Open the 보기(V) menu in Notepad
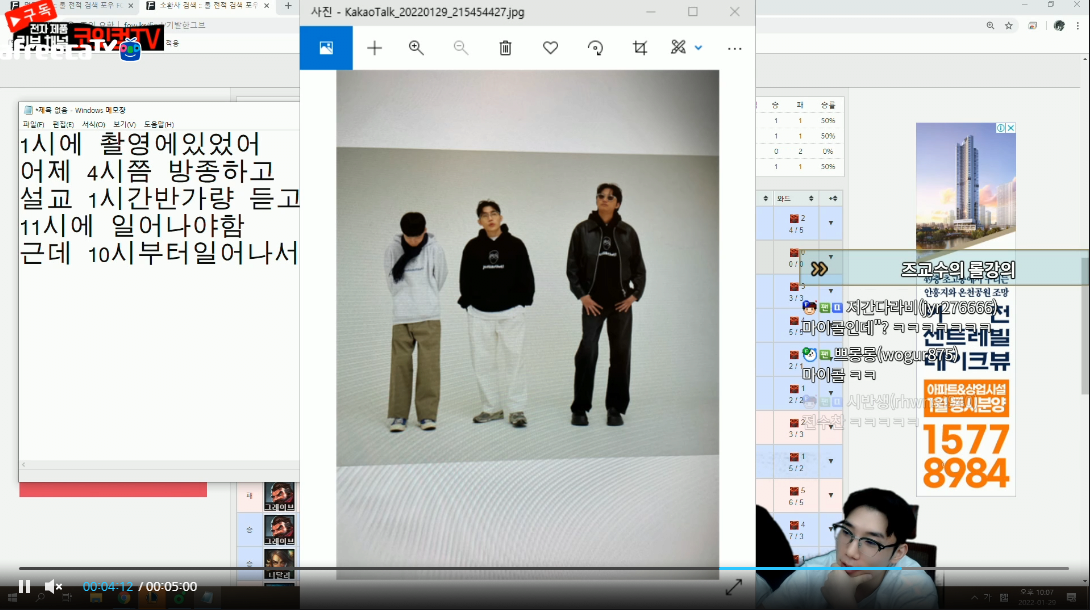 point(124,124)
